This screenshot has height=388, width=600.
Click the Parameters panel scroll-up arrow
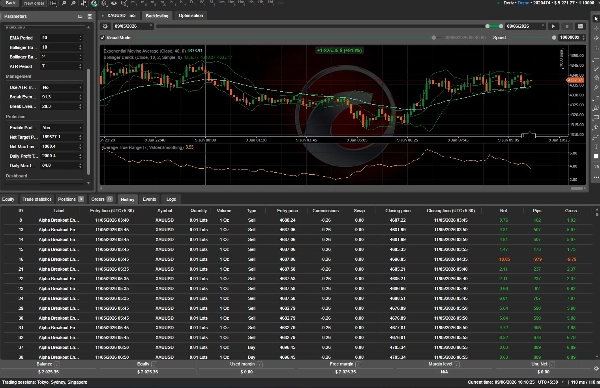coord(89,27)
